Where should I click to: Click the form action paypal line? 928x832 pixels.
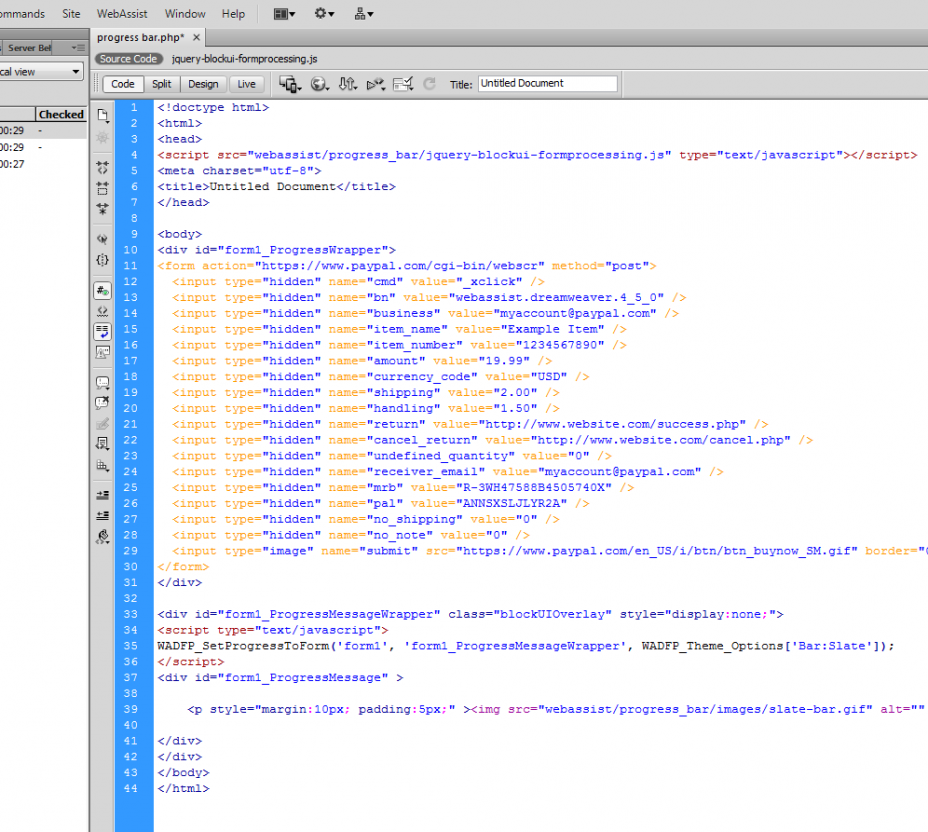click(407, 266)
